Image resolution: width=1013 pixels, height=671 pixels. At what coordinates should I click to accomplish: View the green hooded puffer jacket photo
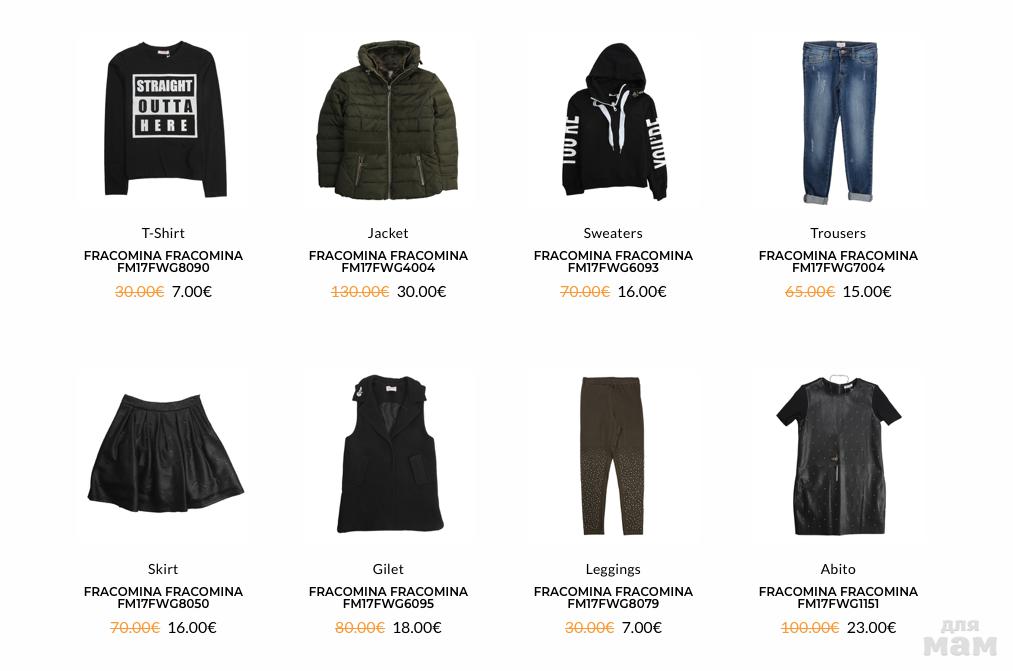click(x=388, y=121)
